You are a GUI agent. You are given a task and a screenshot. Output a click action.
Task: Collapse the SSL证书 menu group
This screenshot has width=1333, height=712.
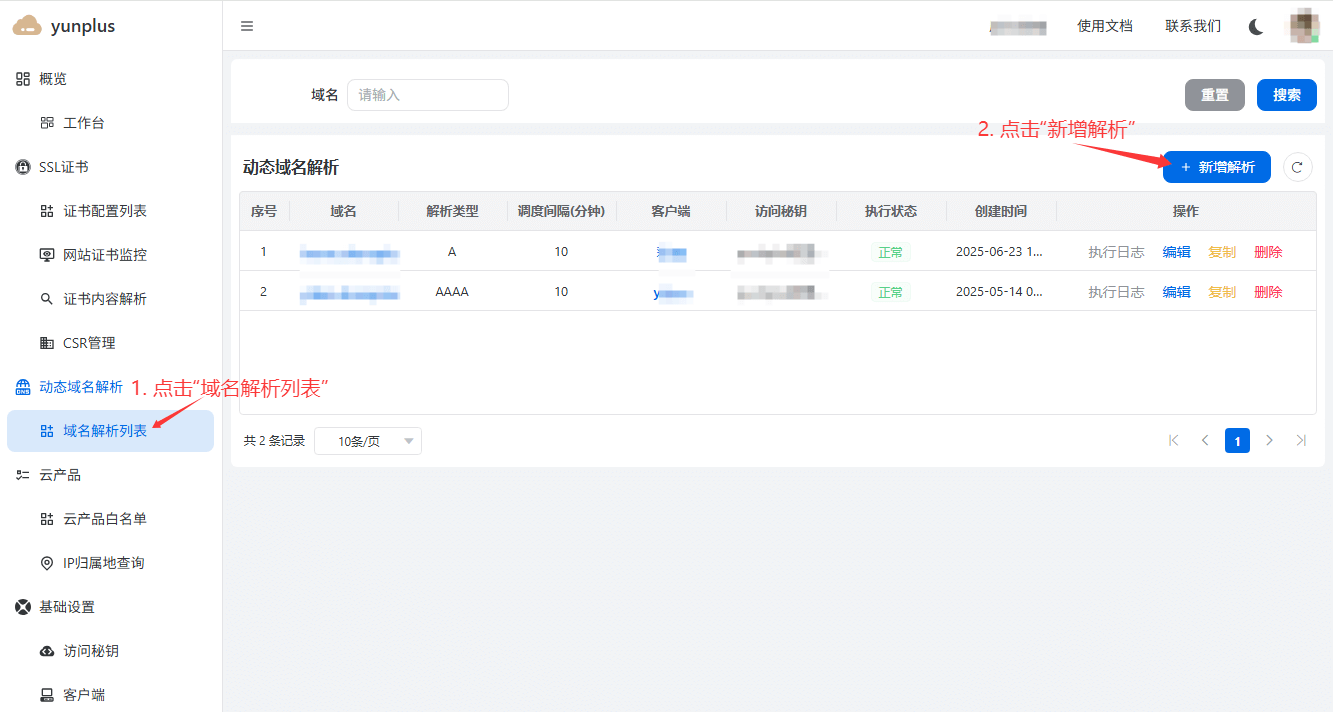(x=64, y=167)
